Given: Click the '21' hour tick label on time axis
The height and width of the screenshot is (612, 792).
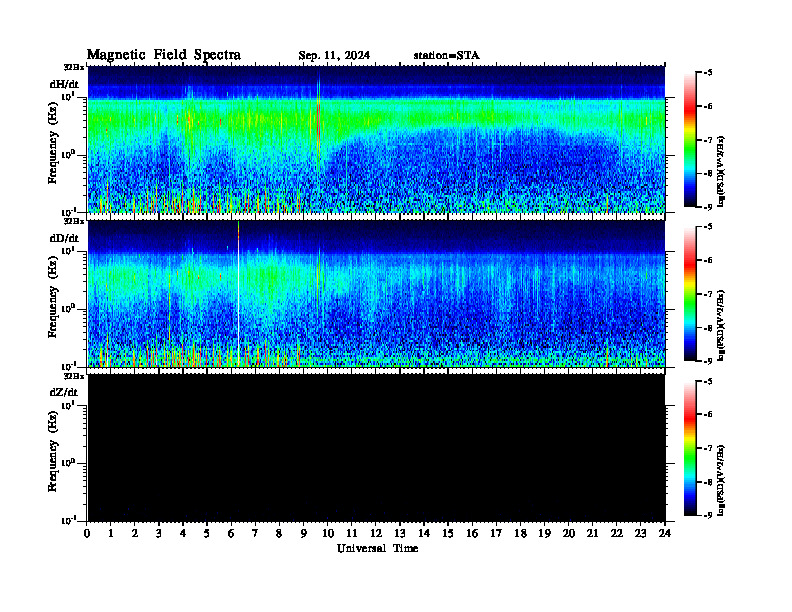Looking at the screenshot, I should 592,534.
